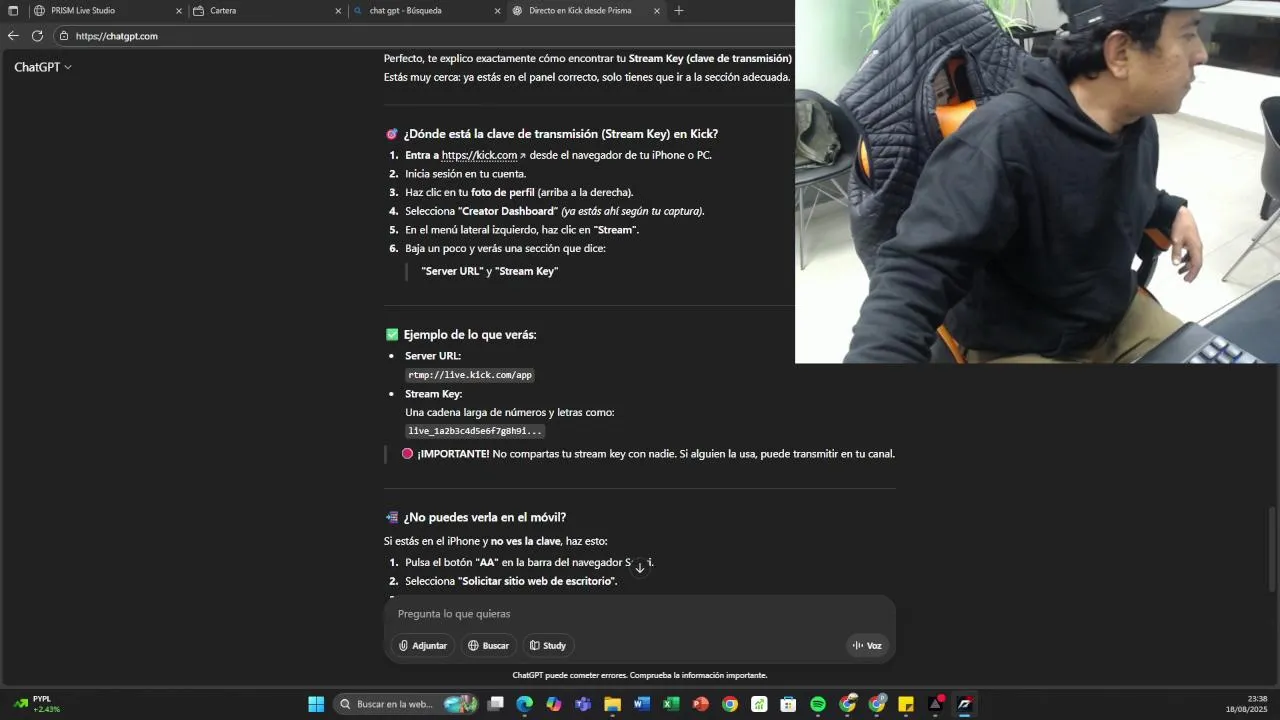Viewport: 1280px width, 720px height.
Task: Open Sticky Notes from the taskbar
Action: click(906, 704)
